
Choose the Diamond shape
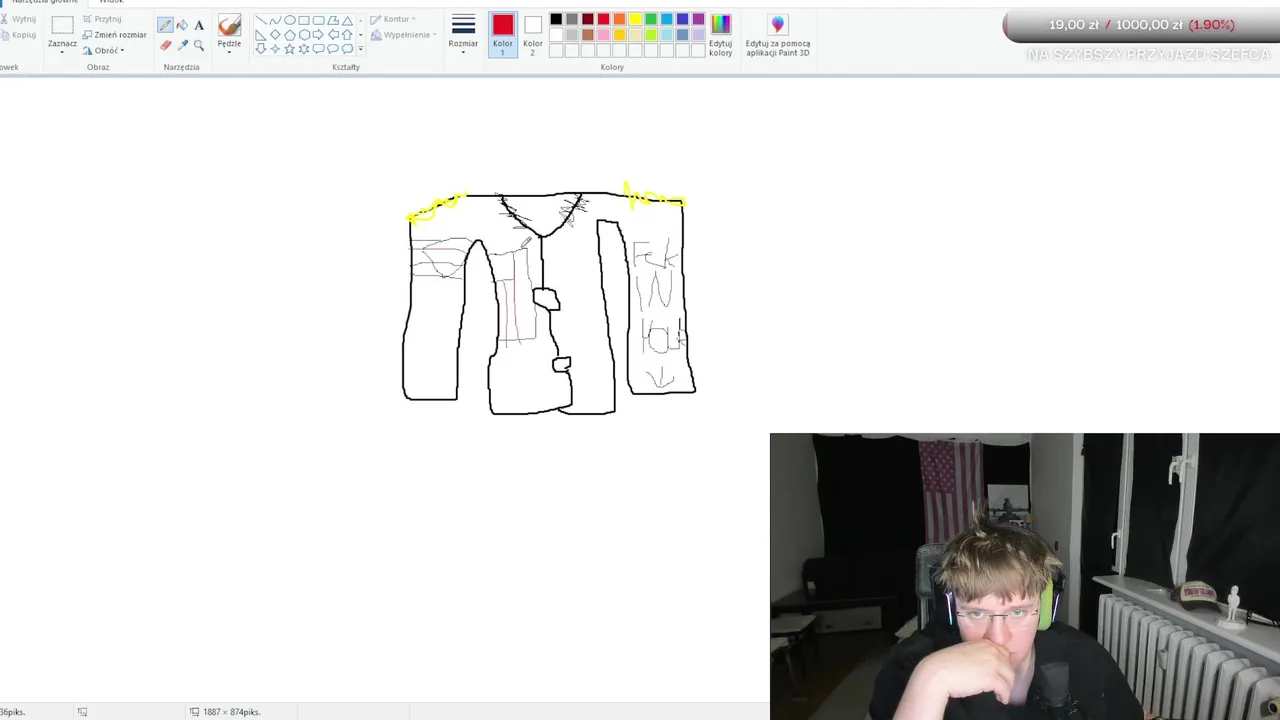275,35
